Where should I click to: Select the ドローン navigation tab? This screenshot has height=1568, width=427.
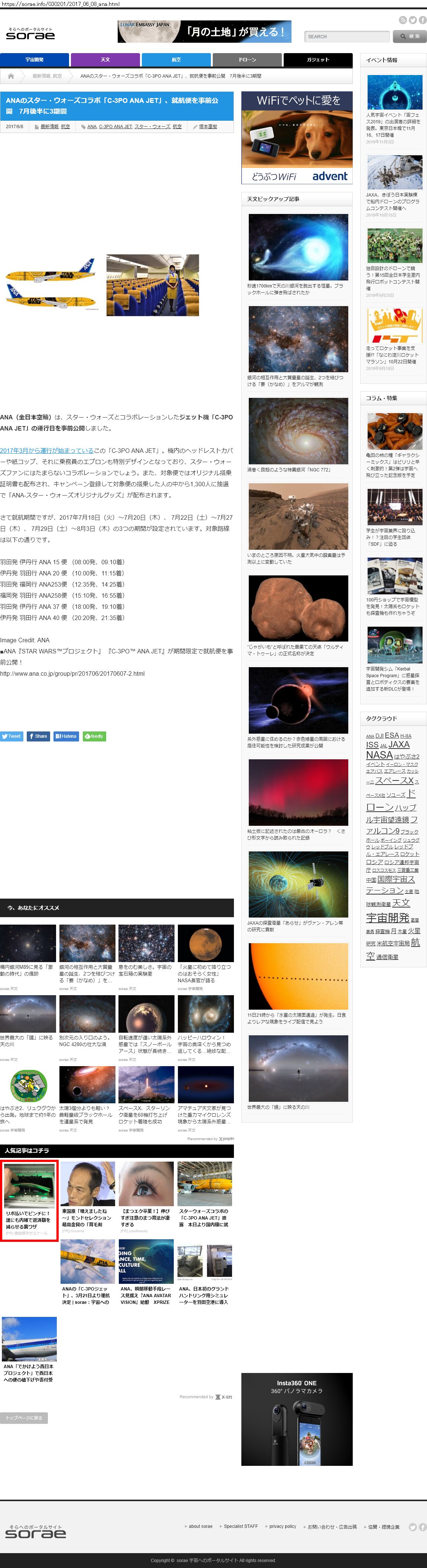tap(247, 60)
